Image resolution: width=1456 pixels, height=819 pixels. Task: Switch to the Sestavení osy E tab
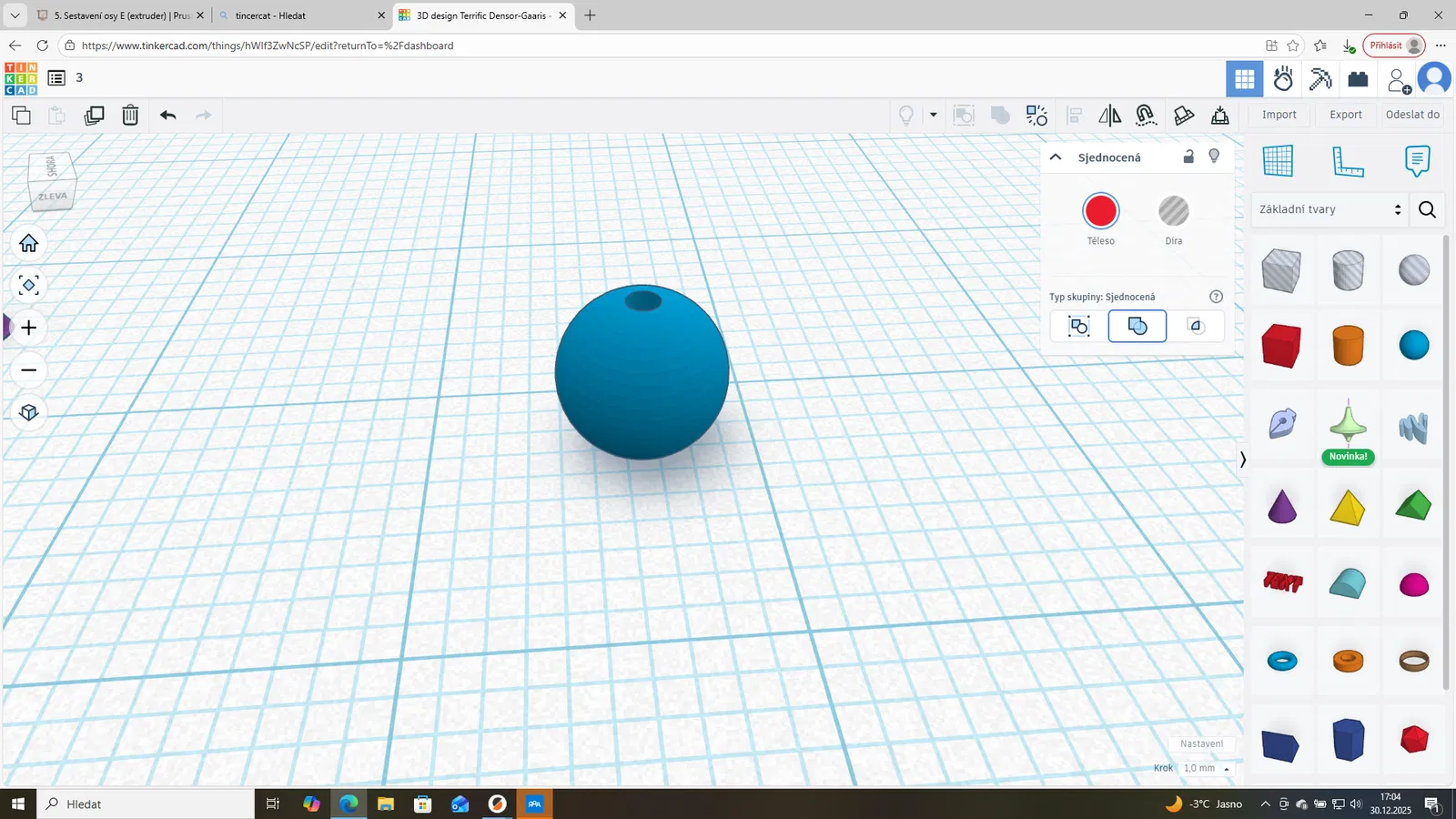[121, 15]
